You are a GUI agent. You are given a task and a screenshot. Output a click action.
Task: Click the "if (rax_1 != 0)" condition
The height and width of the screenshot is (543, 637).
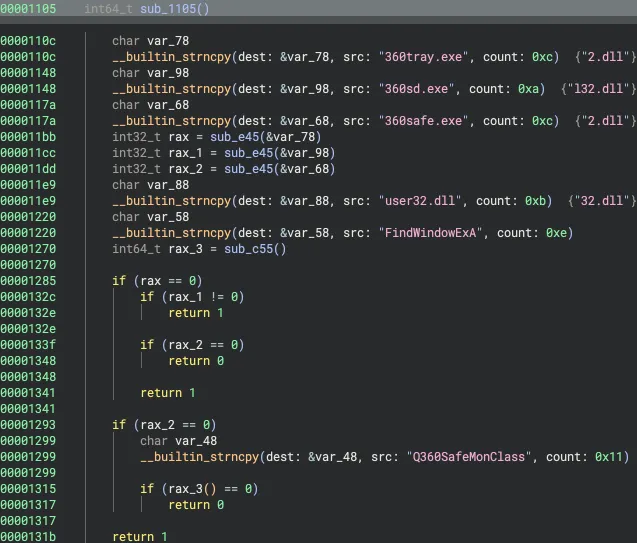pos(192,296)
